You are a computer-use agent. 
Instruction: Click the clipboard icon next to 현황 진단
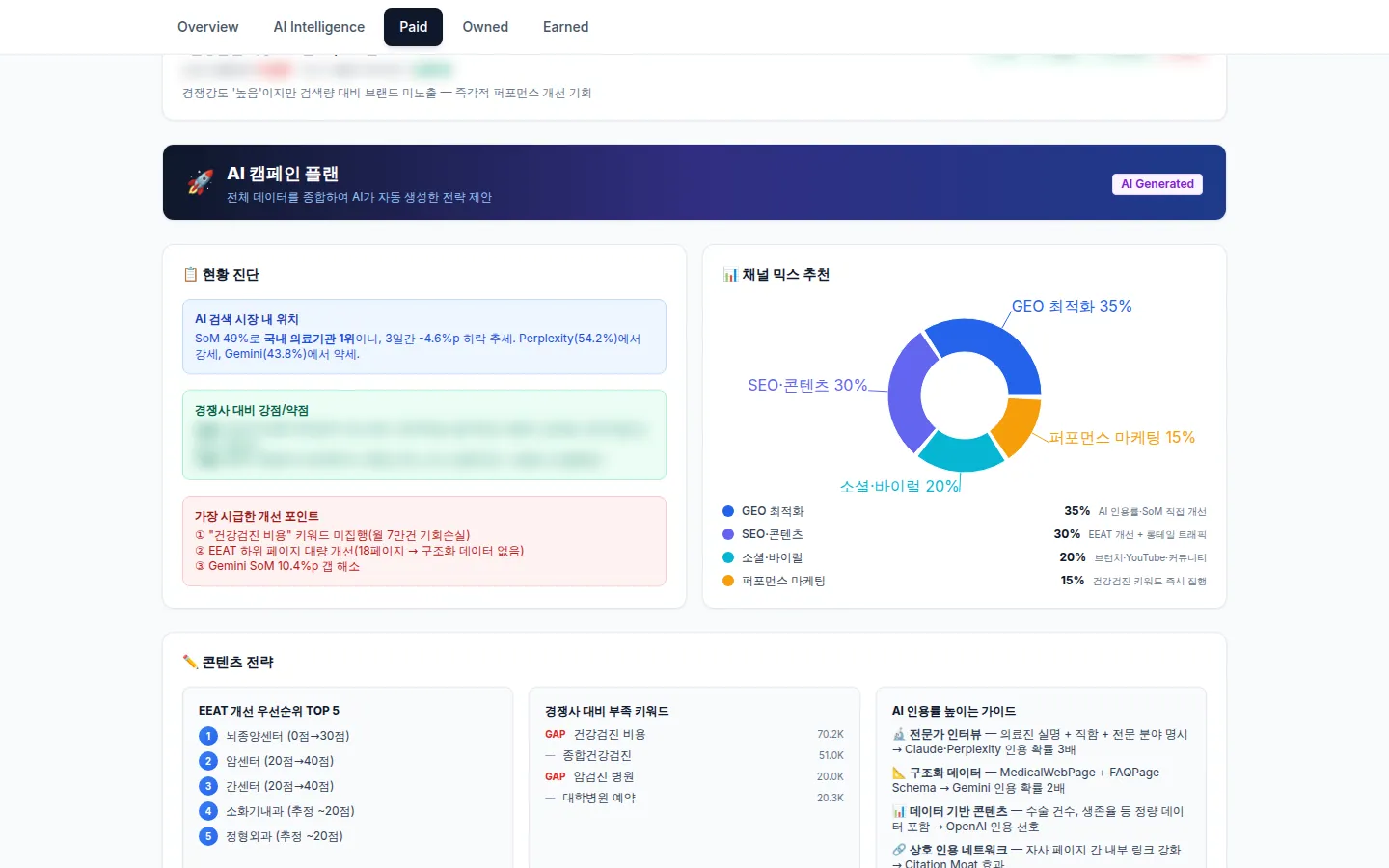coord(190,275)
